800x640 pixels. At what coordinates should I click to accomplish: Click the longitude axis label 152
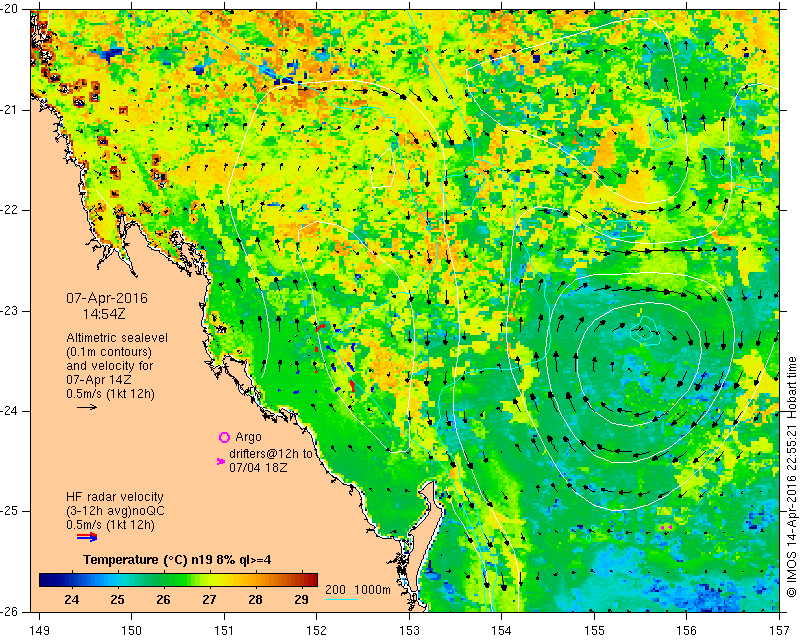[317, 630]
